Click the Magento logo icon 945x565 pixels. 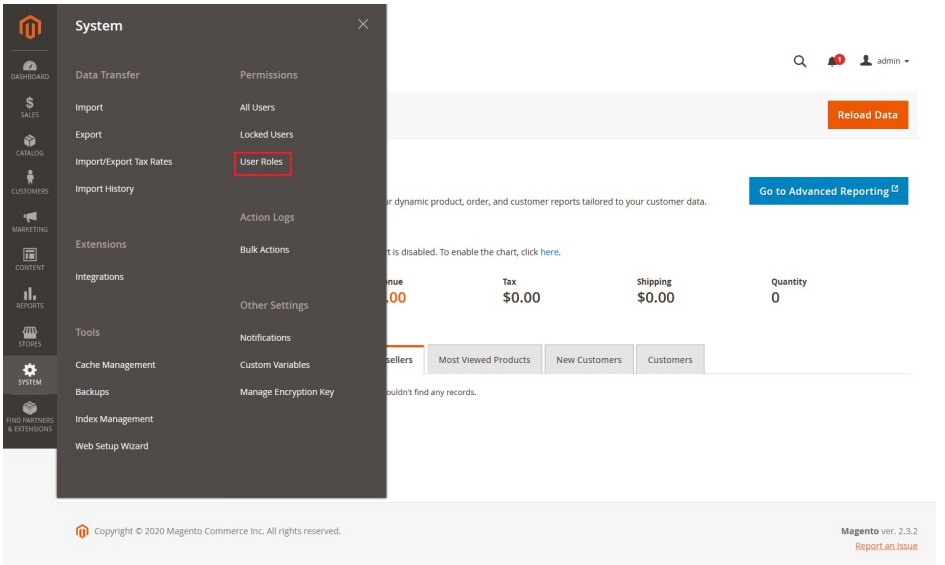[29, 27]
